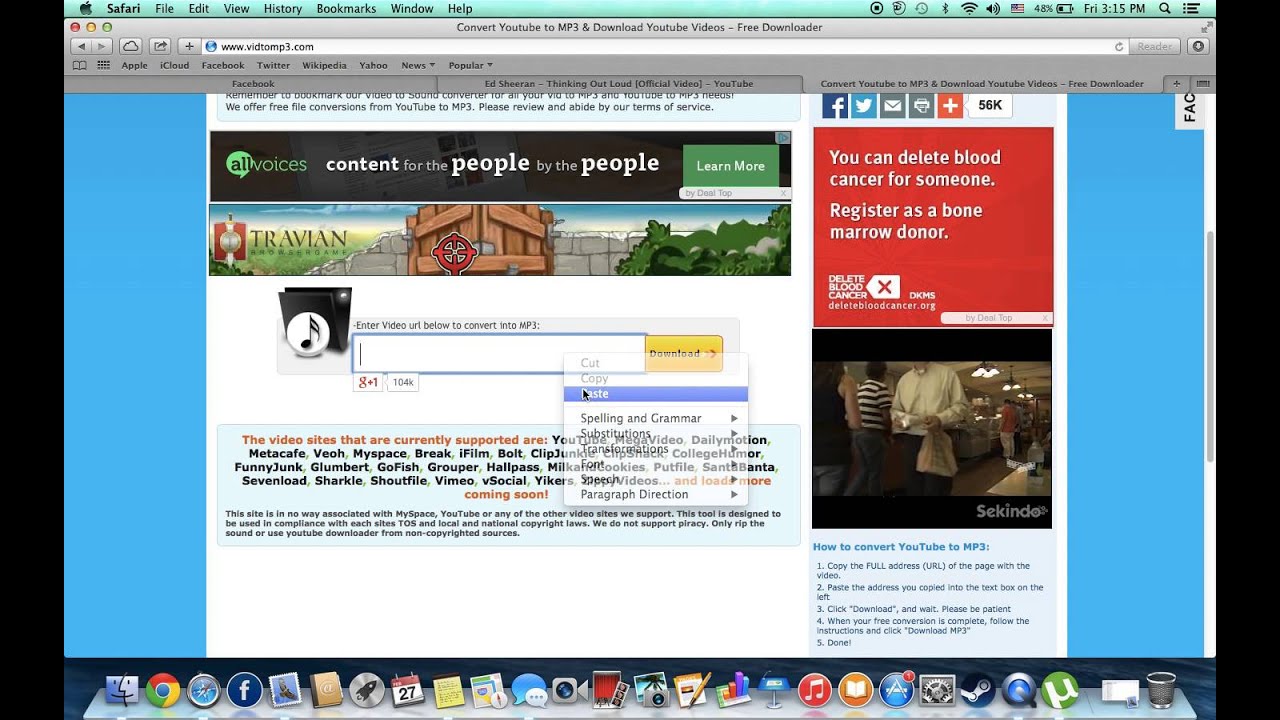The height and width of the screenshot is (720, 1280).
Task: Open System Preferences gear in Dock
Action: click(x=937, y=690)
